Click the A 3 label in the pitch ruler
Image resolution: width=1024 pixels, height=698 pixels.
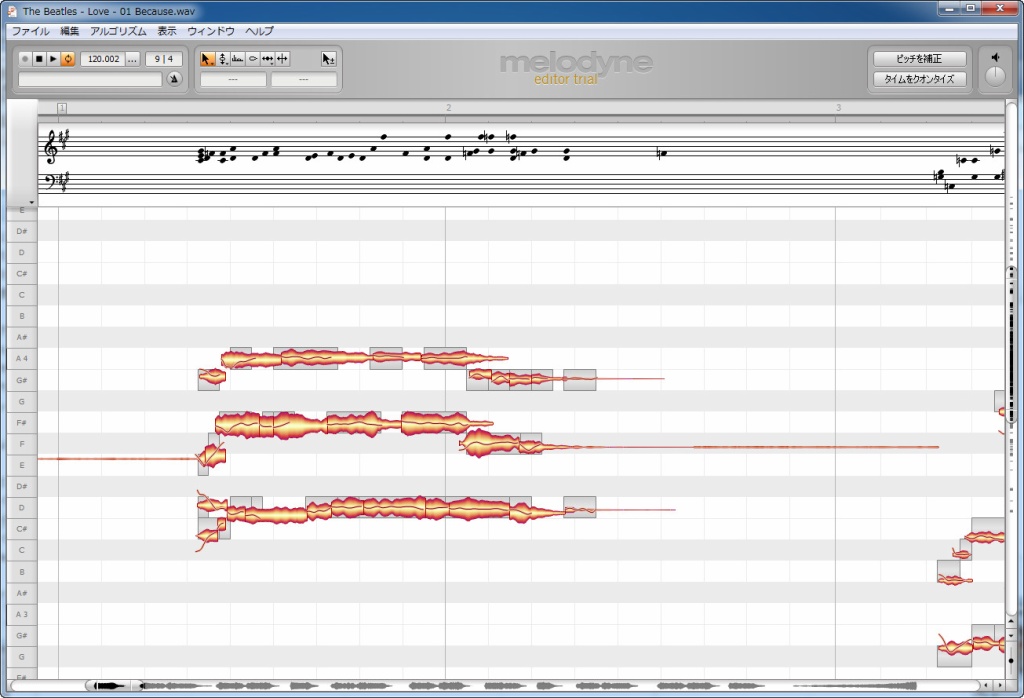pyautogui.click(x=22, y=614)
